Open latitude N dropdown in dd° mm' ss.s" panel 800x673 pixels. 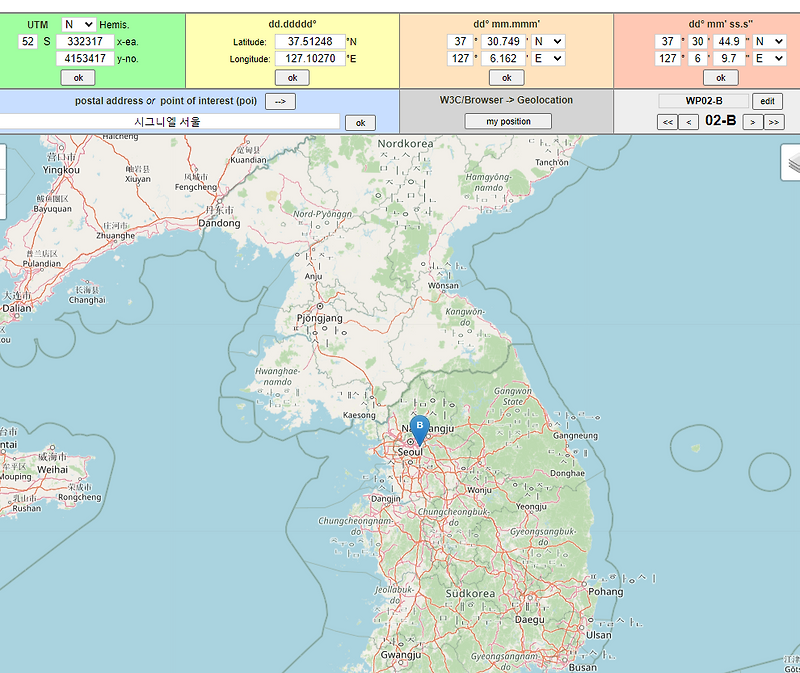769,41
